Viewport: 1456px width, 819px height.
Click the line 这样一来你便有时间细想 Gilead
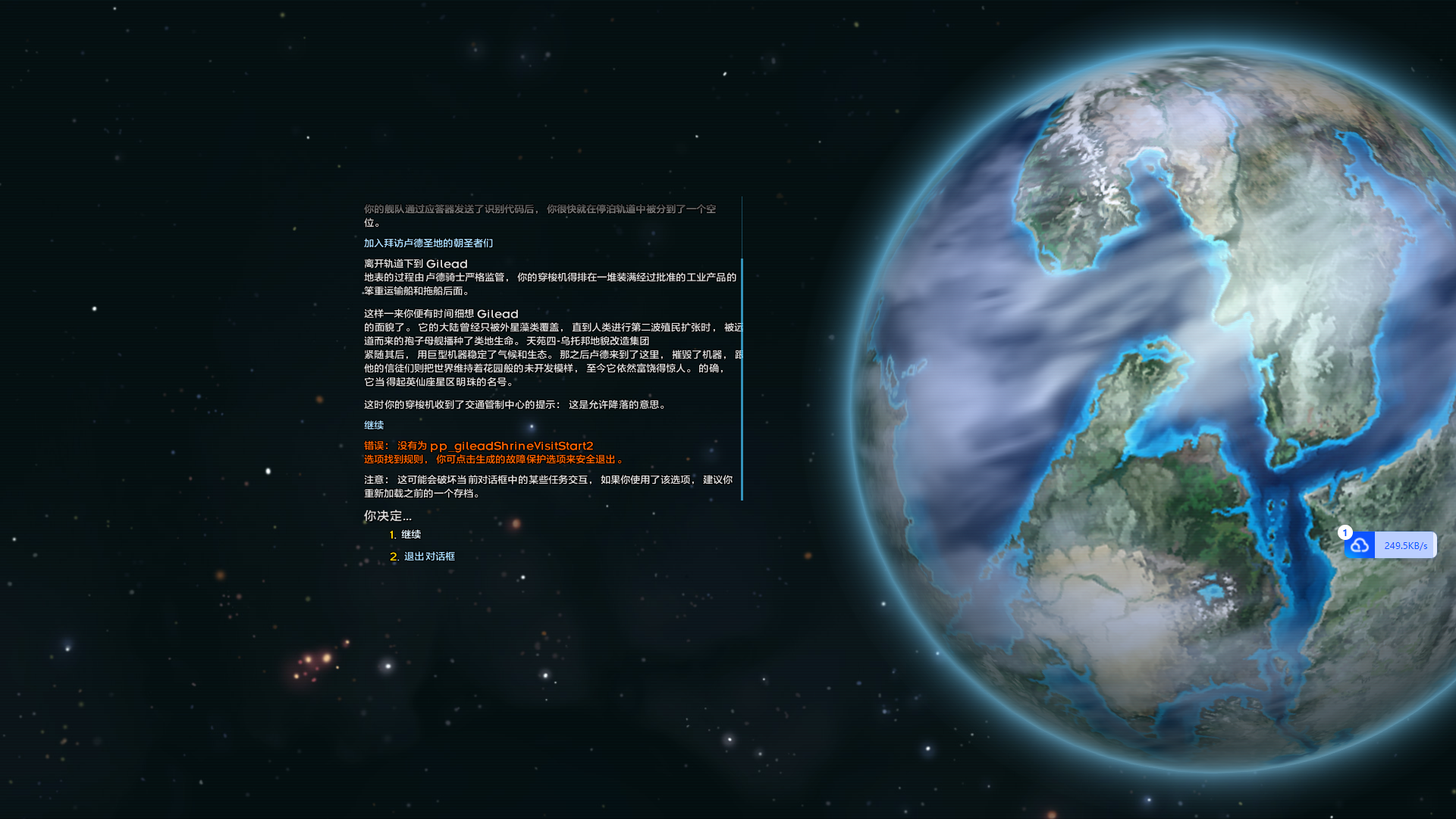click(441, 314)
